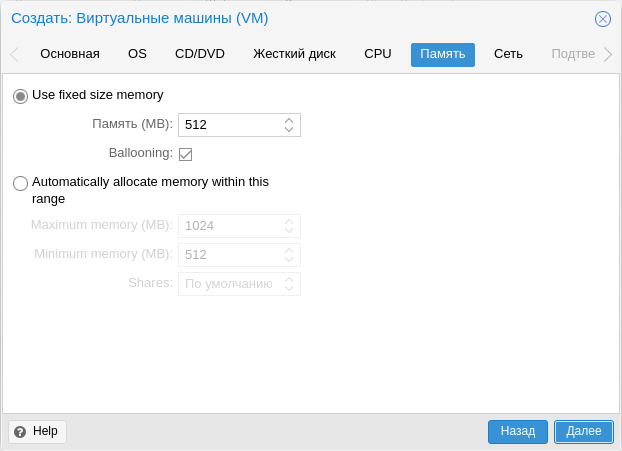The height and width of the screenshot is (451, 622).
Task: Go to the Сеть tab
Action: tap(508, 54)
